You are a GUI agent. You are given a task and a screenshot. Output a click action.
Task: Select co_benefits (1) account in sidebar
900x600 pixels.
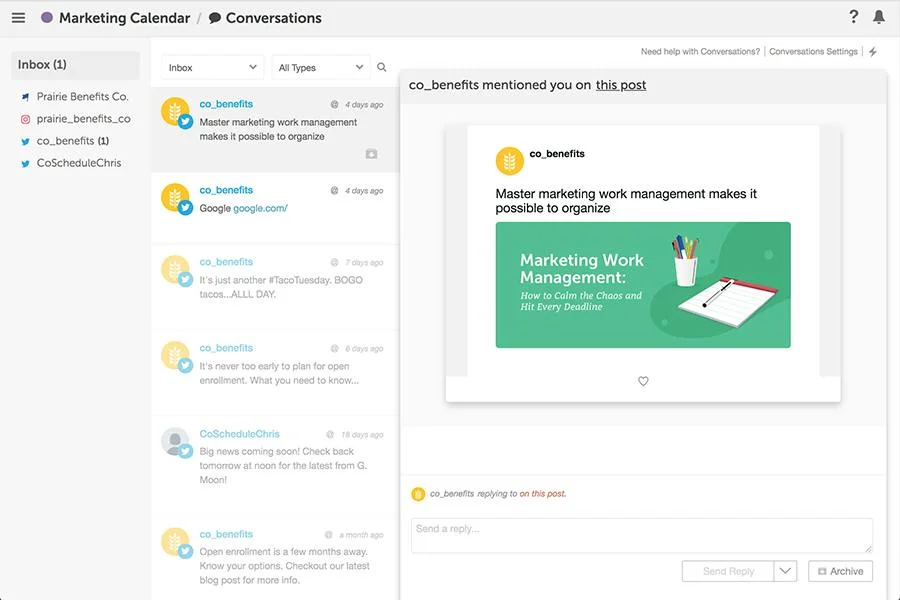coord(72,141)
